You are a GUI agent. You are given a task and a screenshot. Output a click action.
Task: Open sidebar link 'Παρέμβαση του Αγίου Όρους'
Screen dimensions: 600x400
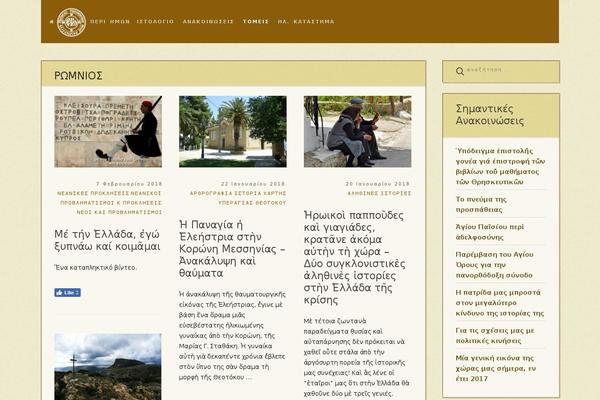point(494,264)
